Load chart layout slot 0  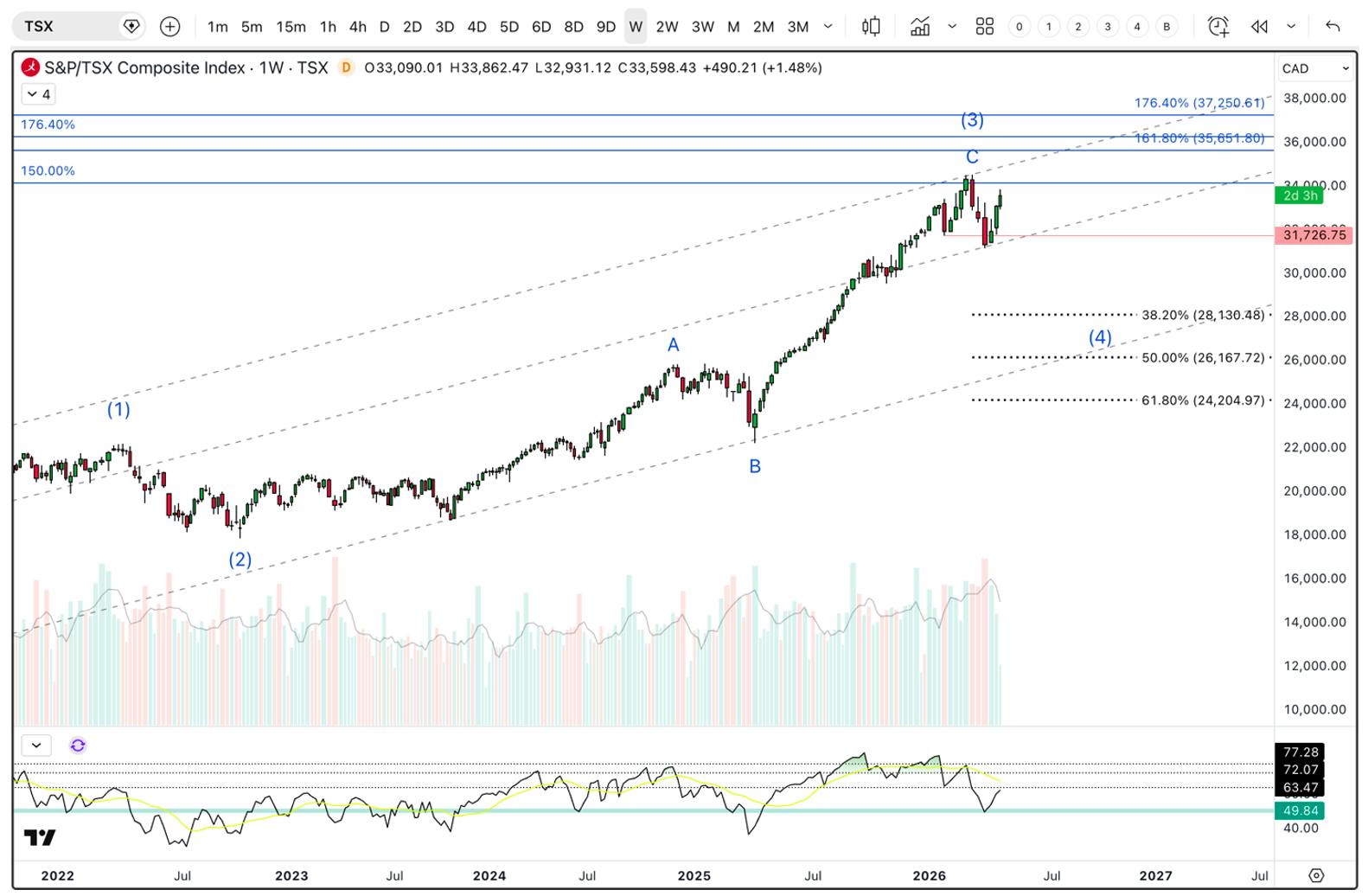pos(1020,27)
